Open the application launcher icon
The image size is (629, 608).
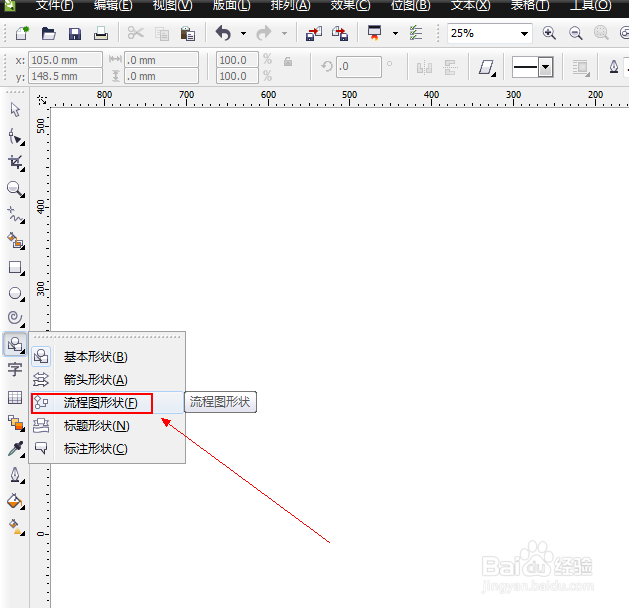(x=374, y=33)
